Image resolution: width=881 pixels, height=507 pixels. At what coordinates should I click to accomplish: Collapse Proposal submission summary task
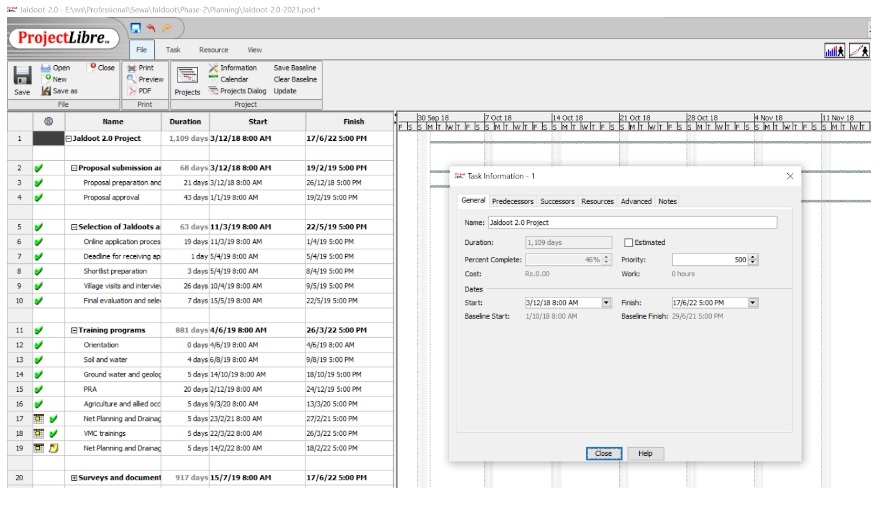point(74,168)
